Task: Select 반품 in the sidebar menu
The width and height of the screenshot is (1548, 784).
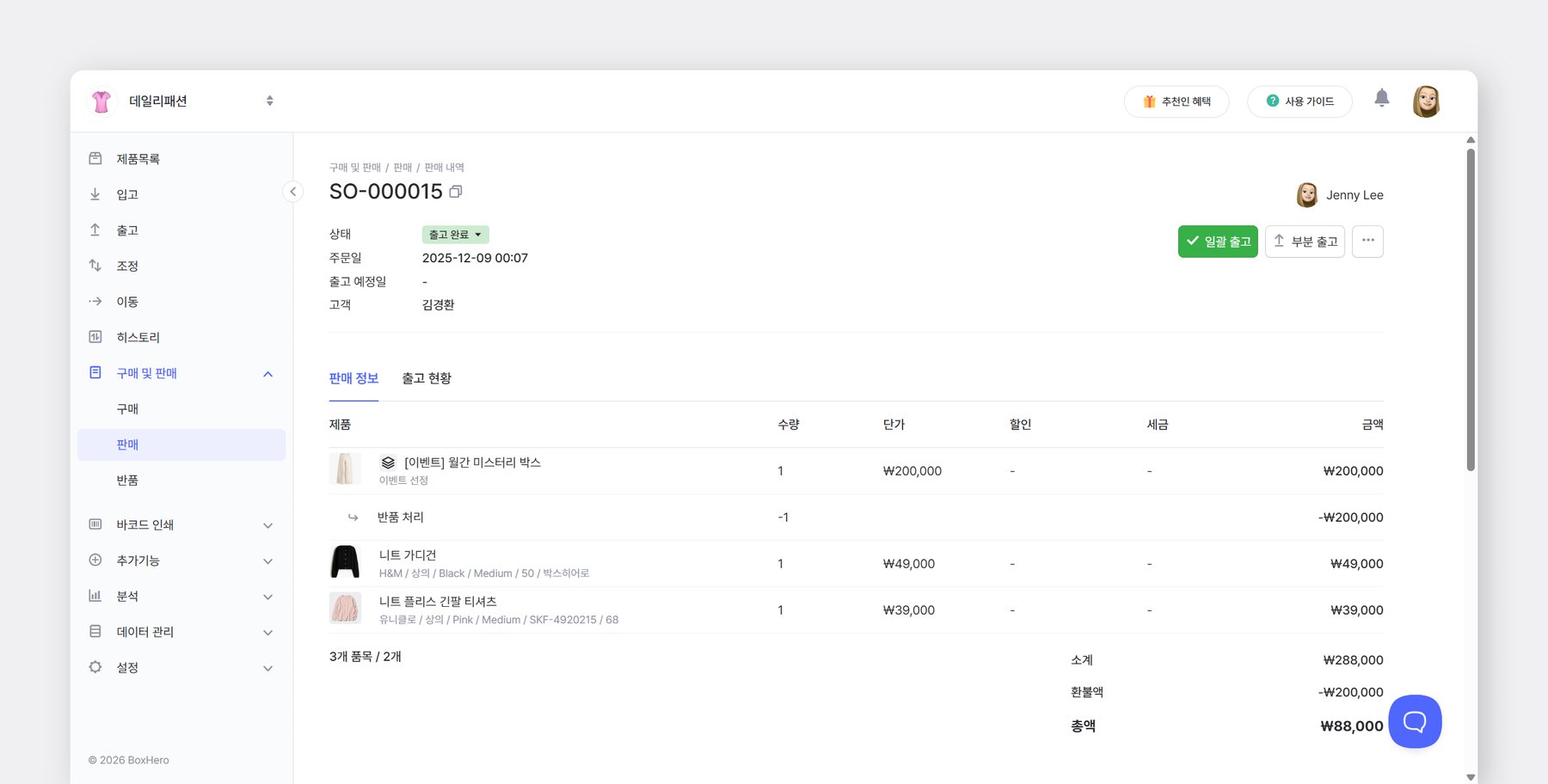Action: click(127, 480)
